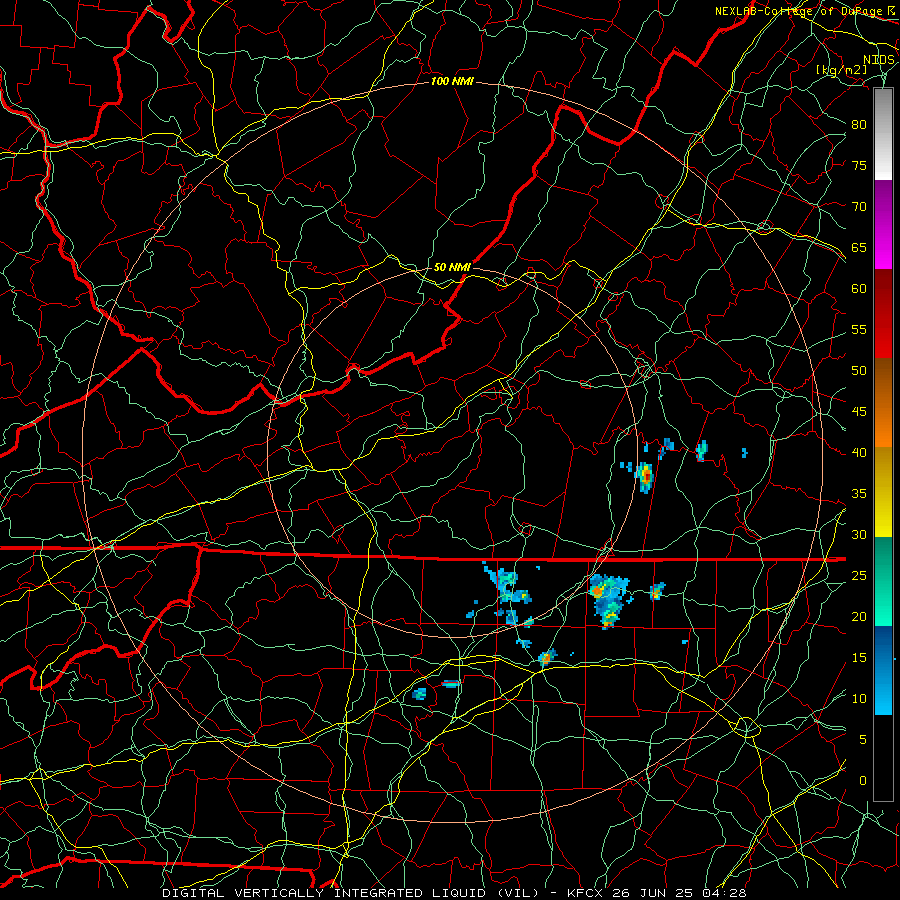Select the 10 value on the VIL scale

pos(859,699)
